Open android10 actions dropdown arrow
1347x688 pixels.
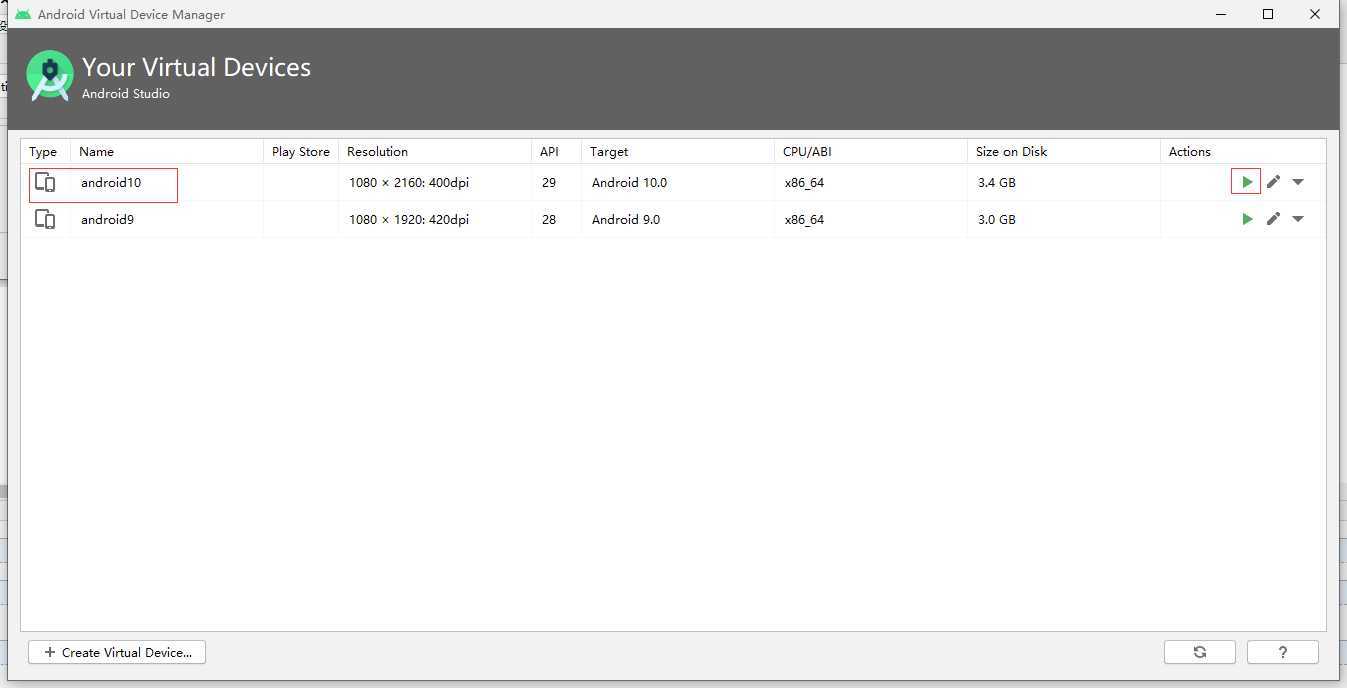(1298, 182)
